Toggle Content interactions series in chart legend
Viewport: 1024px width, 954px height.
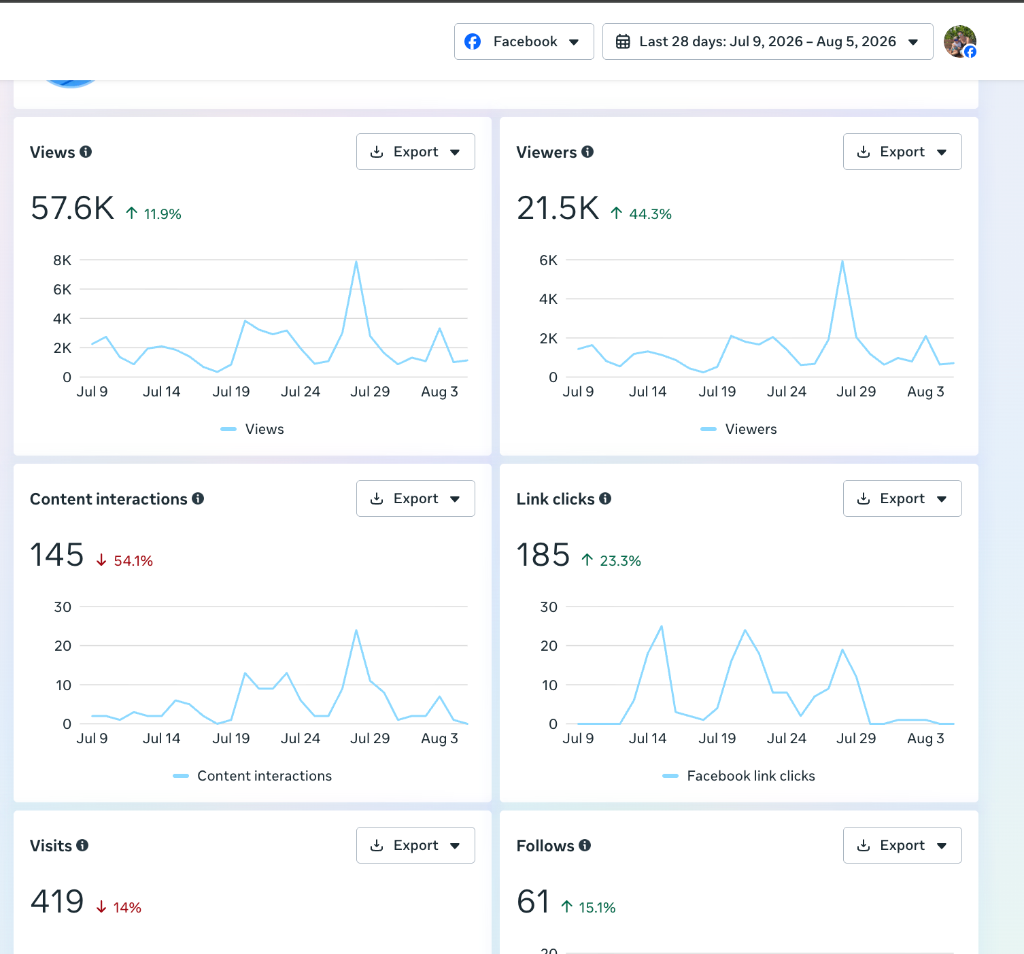pyautogui.click(x=253, y=776)
